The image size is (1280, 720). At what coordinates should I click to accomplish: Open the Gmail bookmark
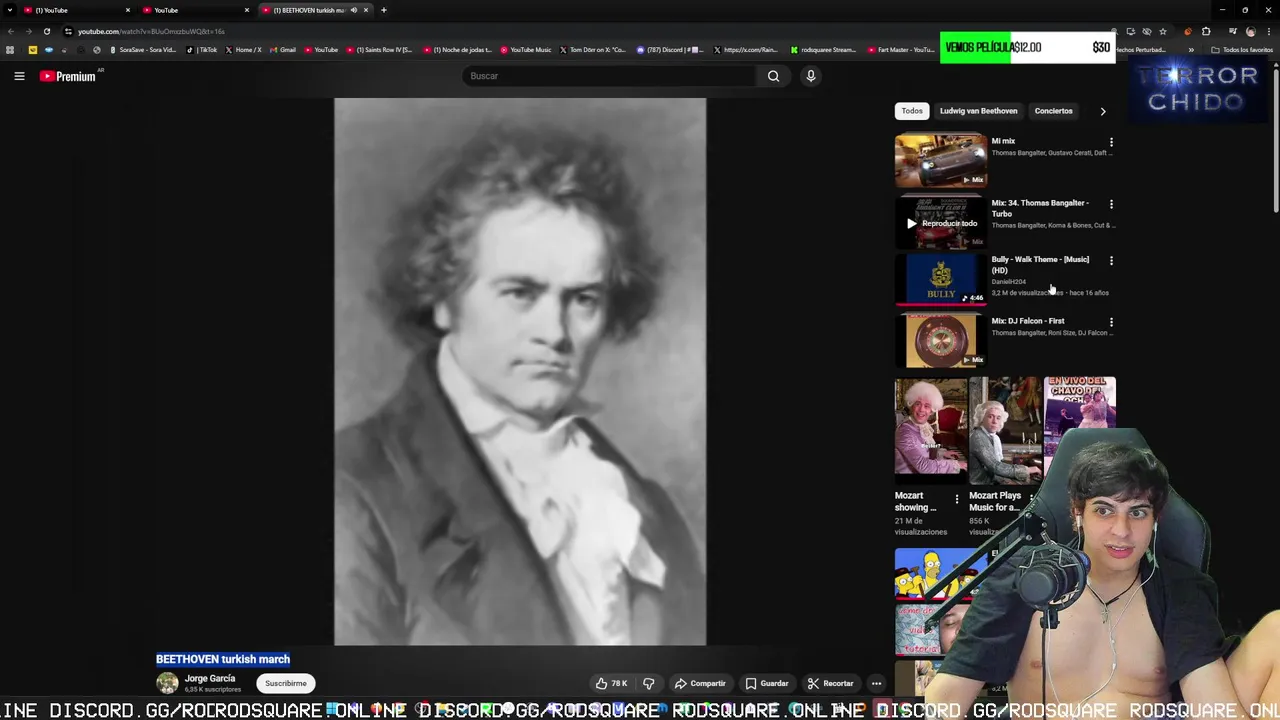pyautogui.click(x=283, y=50)
